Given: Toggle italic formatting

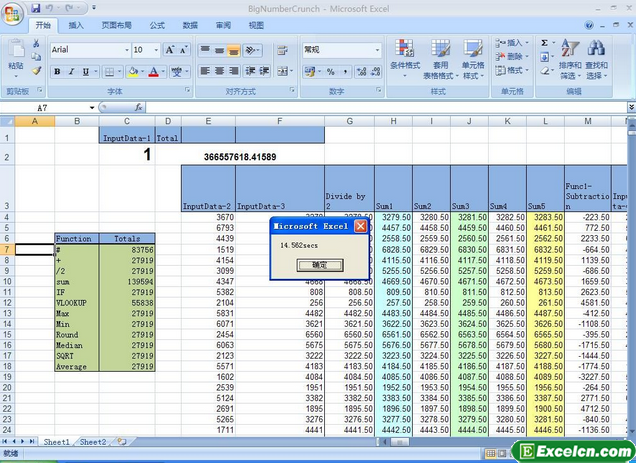Looking at the screenshot, I should (71, 72).
